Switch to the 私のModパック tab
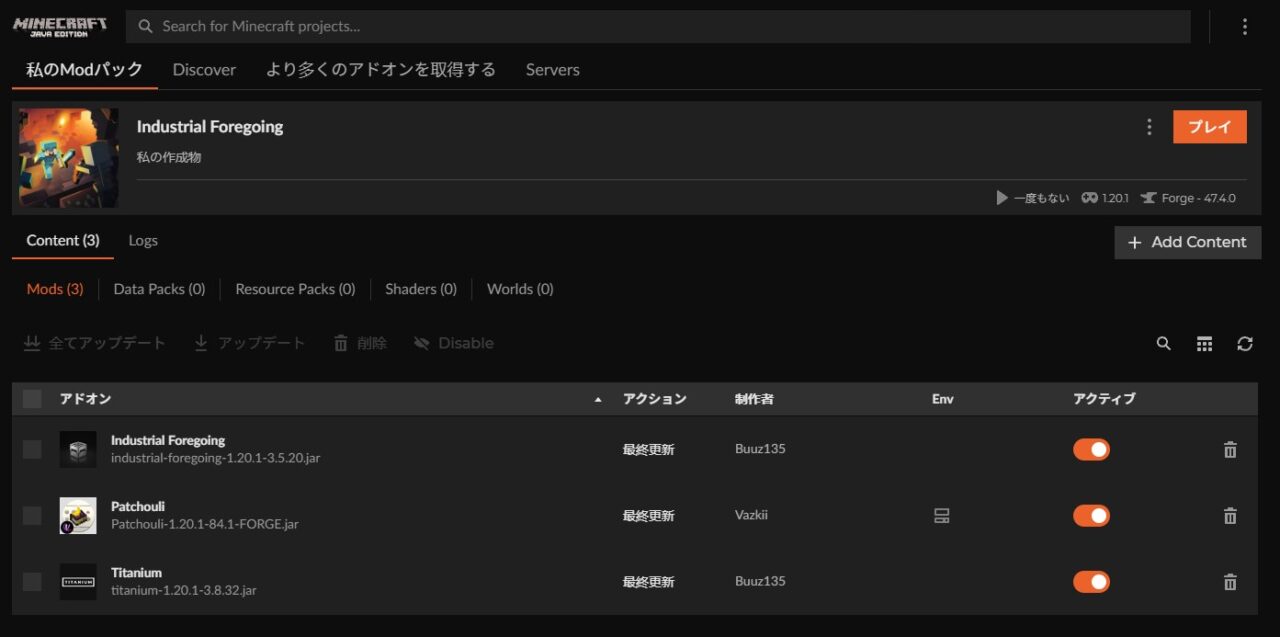Screen dimensions: 1280x637 tap(84, 70)
